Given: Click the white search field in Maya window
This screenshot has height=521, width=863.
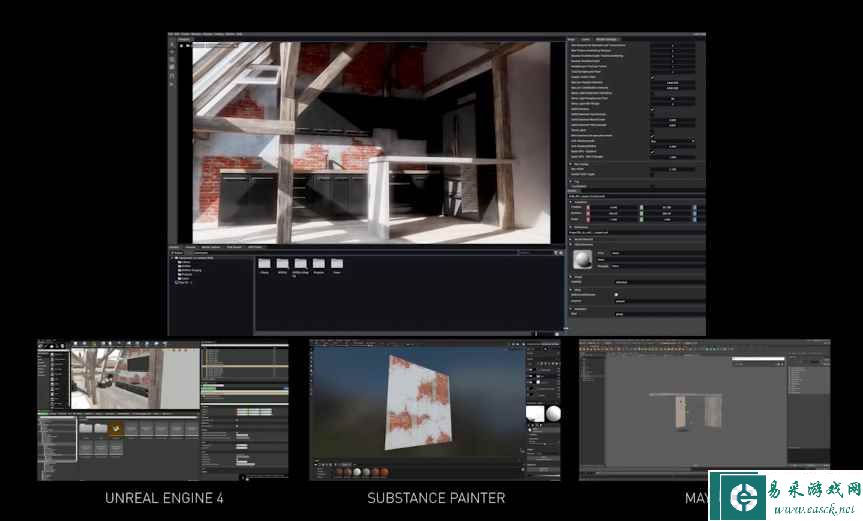Looking at the screenshot, I should pyautogui.click(x=757, y=360).
